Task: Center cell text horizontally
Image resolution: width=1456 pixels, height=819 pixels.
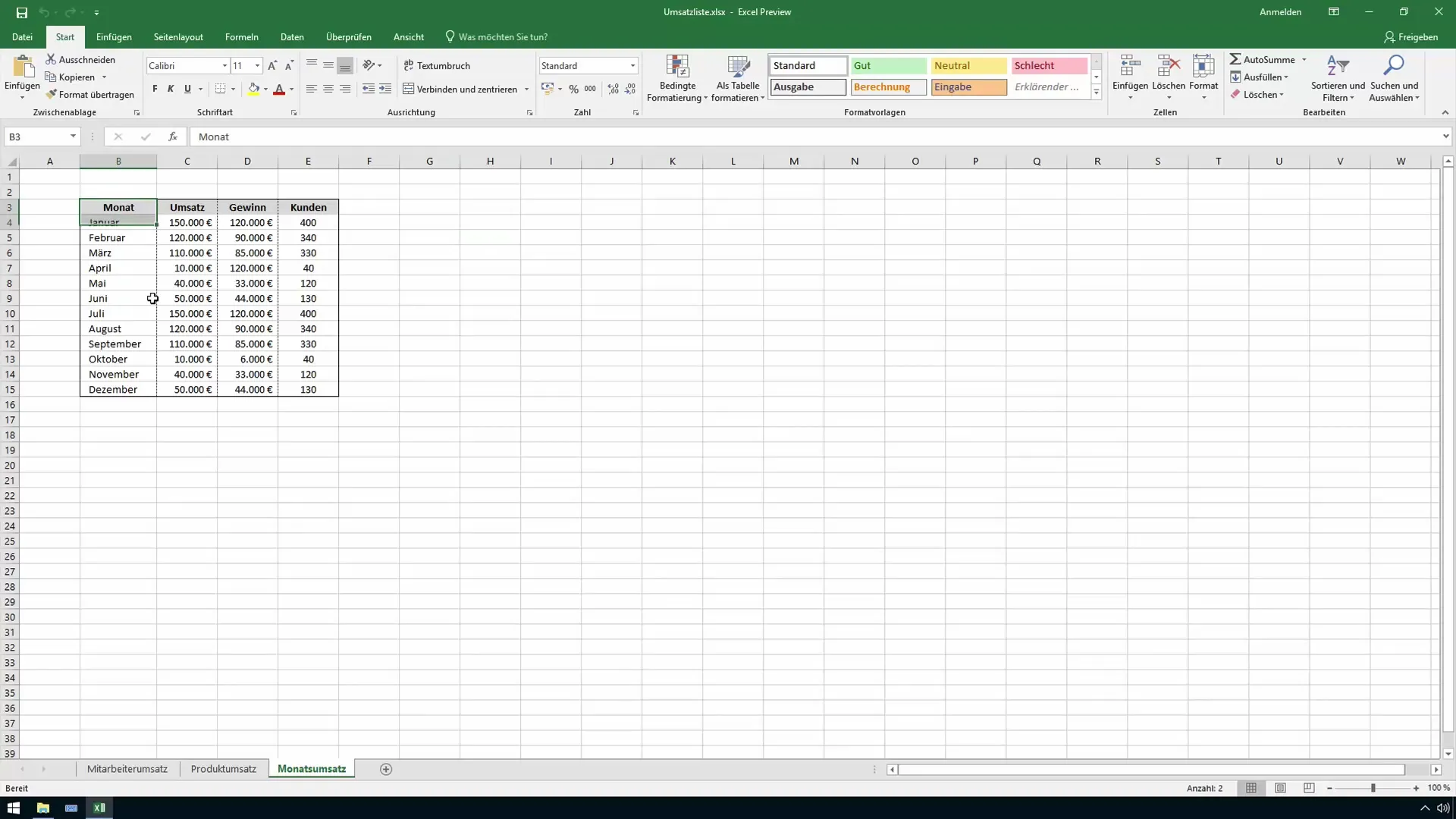Action: pyautogui.click(x=328, y=89)
